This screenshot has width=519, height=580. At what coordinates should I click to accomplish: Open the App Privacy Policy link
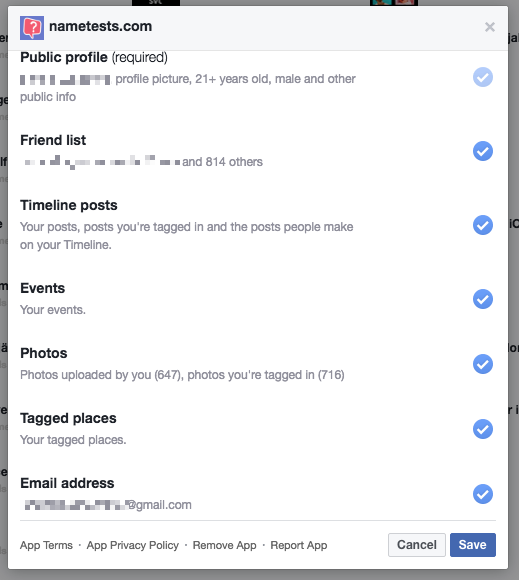(132, 545)
